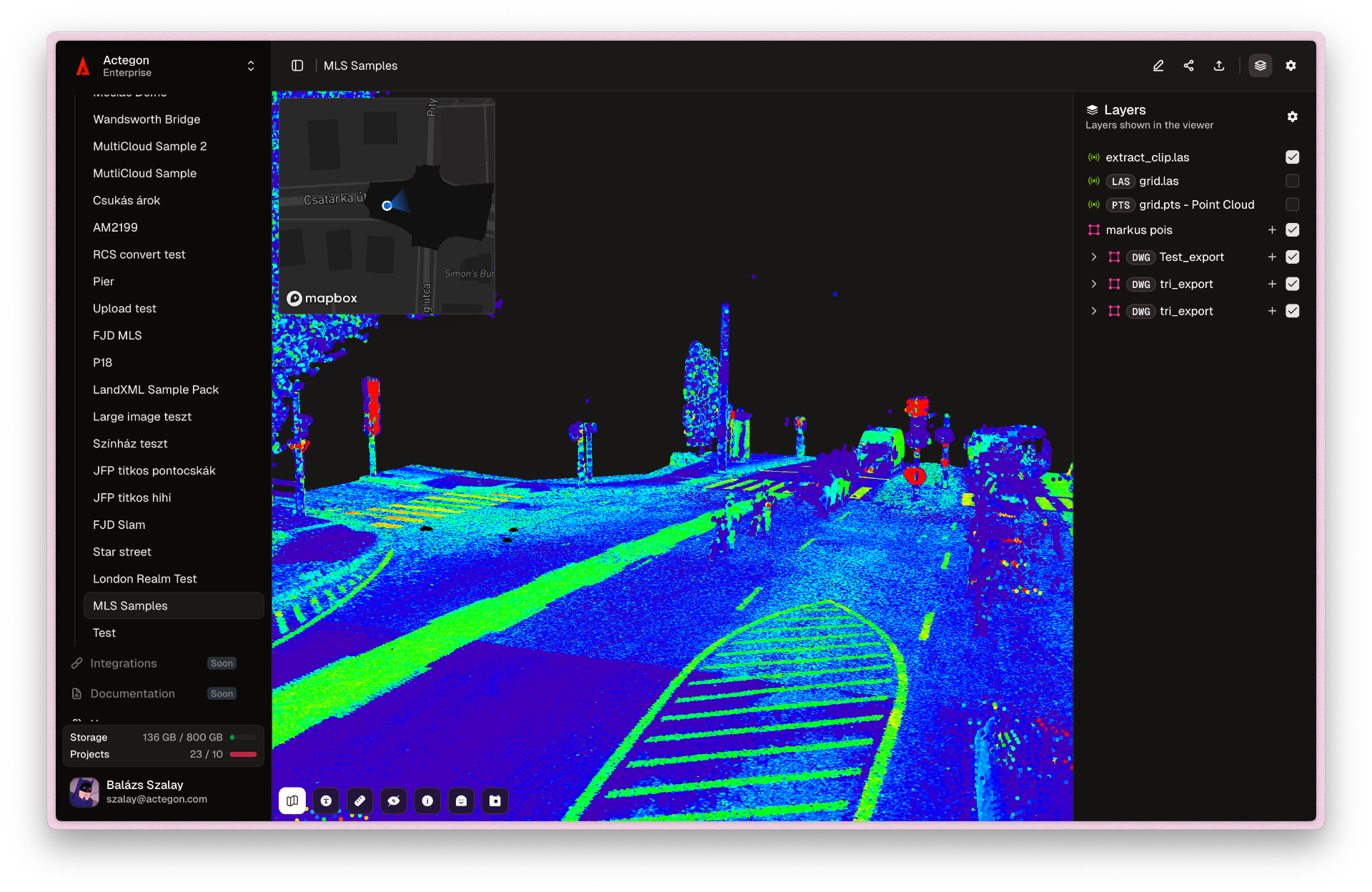Select the ruler measurement tool
Viewport: 1372px width, 892px height.
(x=359, y=801)
